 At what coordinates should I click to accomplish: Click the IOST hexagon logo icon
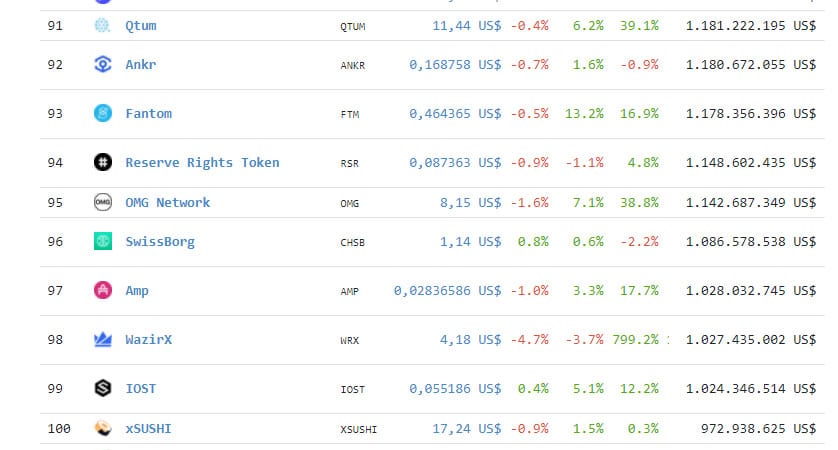coord(103,388)
